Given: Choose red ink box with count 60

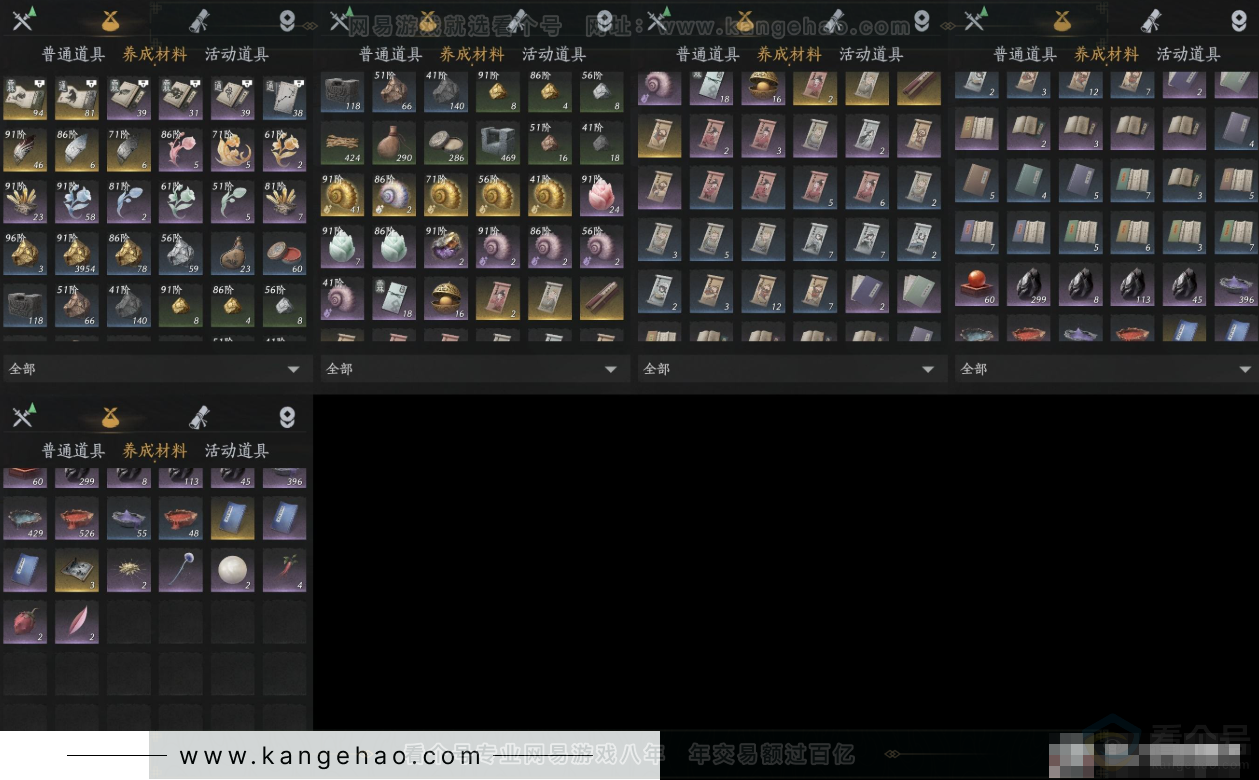Looking at the screenshot, I should tap(285, 254).
